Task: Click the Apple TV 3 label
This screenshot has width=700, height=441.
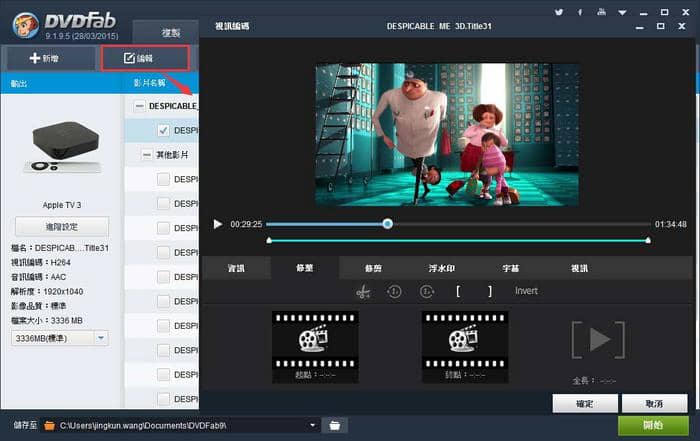Action: pos(62,205)
